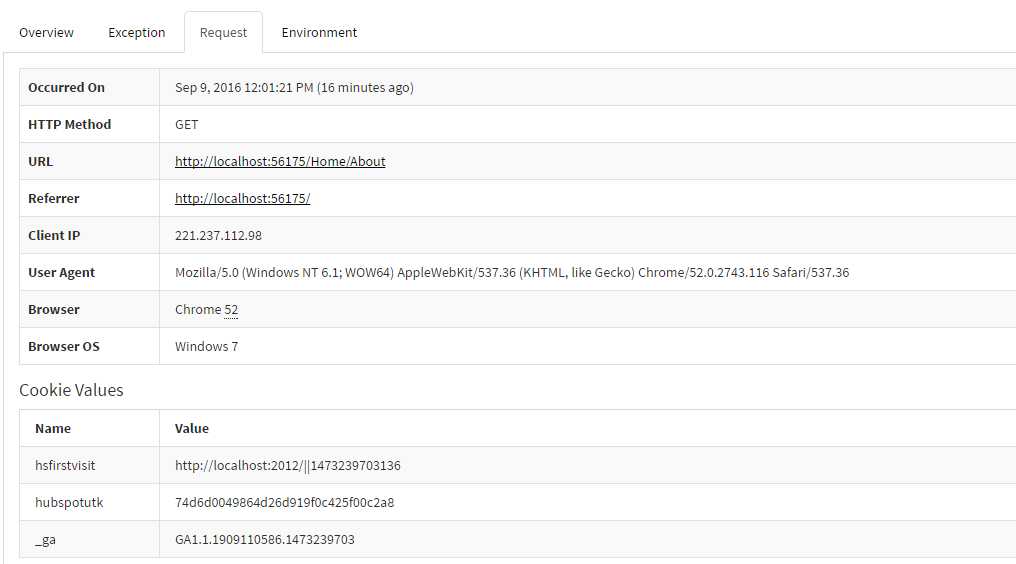The height and width of the screenshot is (564, 1016).
Task: Click the _ga cookie value
Action: [x=264, y=539]
